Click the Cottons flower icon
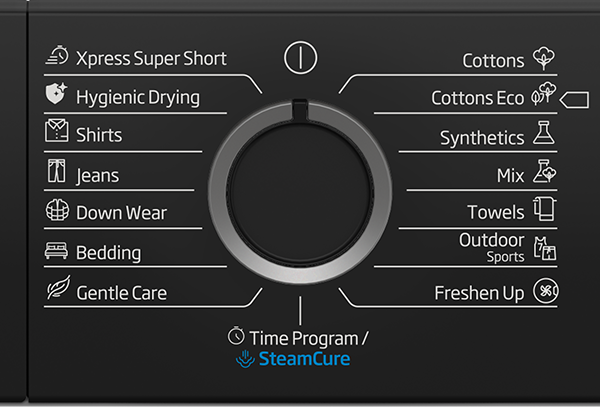This screenshot has width=600, height=407. click(543, 58)
